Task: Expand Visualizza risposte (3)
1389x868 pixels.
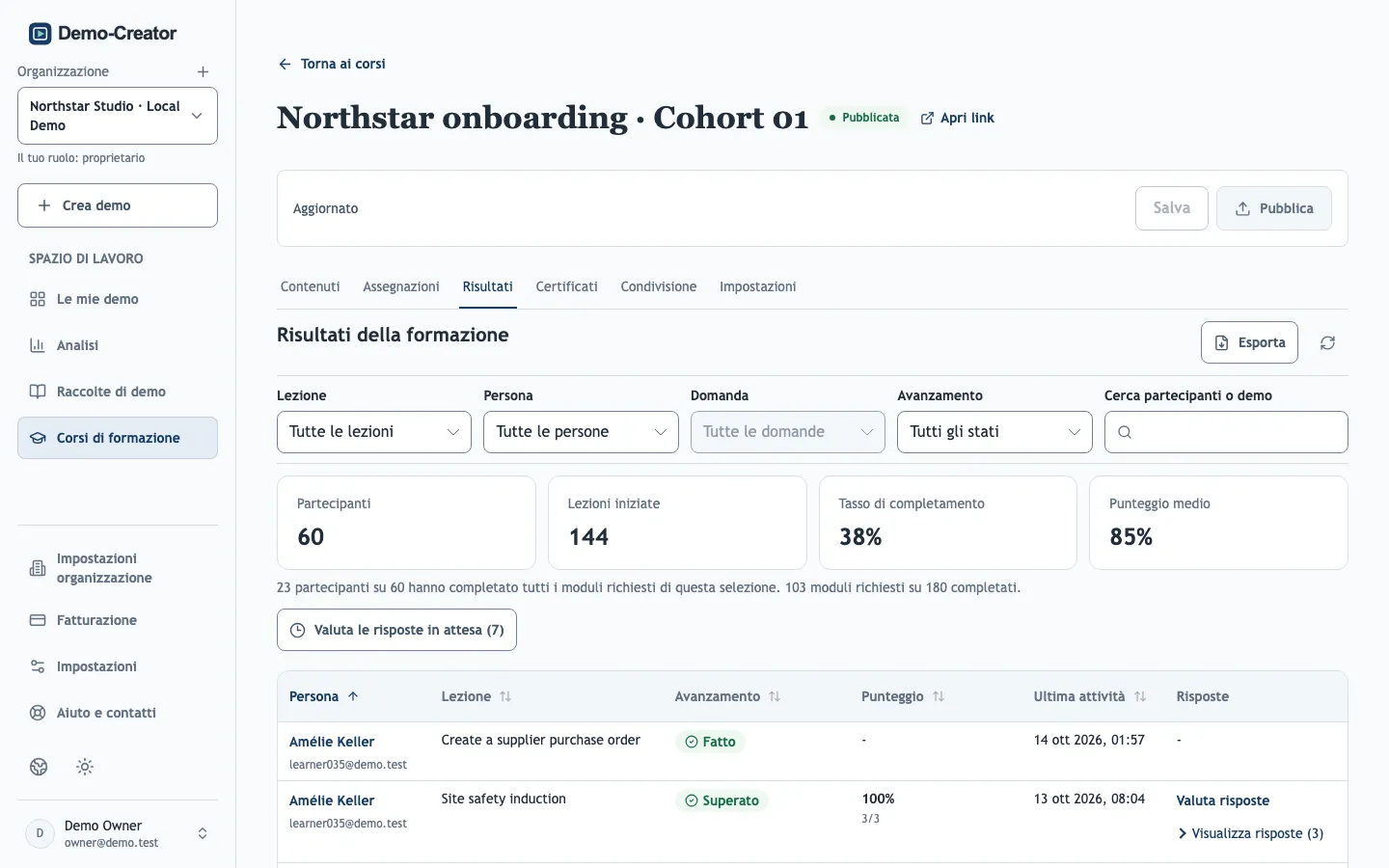Action: click(1250, 833)
